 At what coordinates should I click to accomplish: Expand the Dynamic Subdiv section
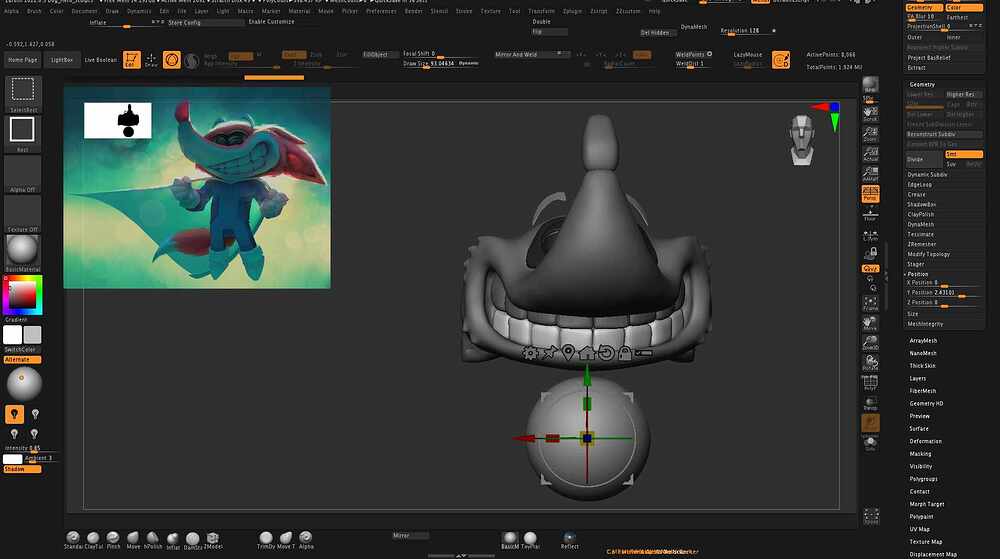(927, 175)
